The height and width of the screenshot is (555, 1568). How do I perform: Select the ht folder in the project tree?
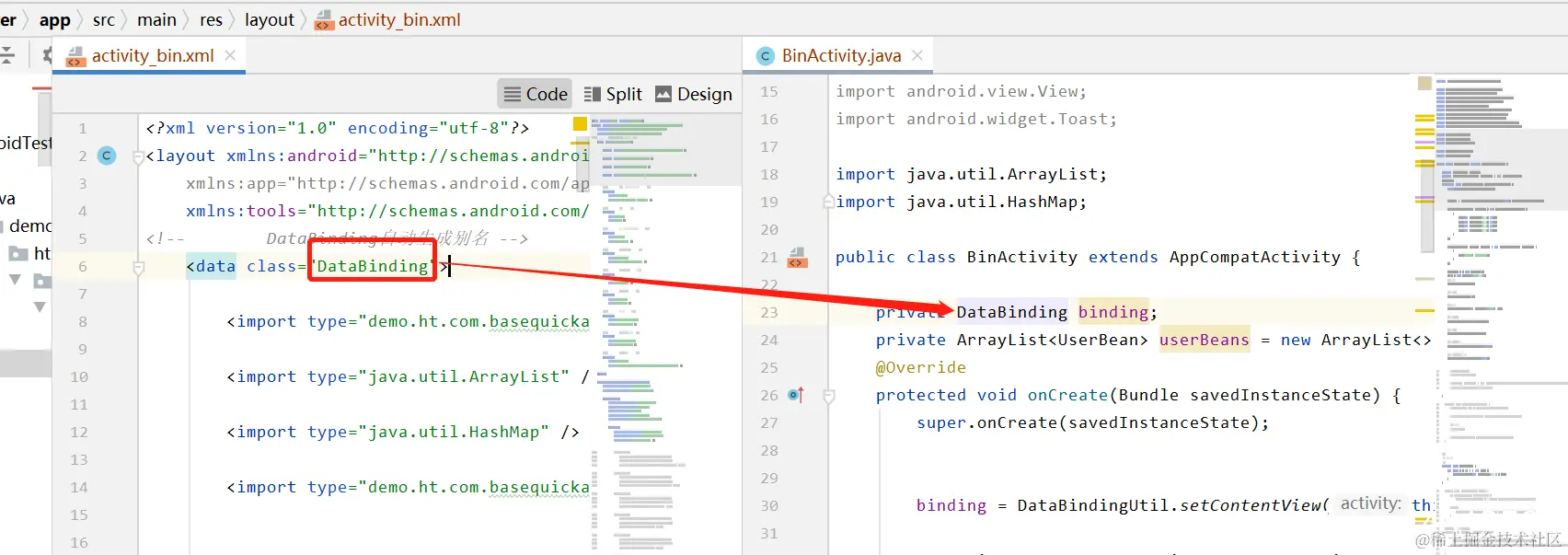pos(30,253)
